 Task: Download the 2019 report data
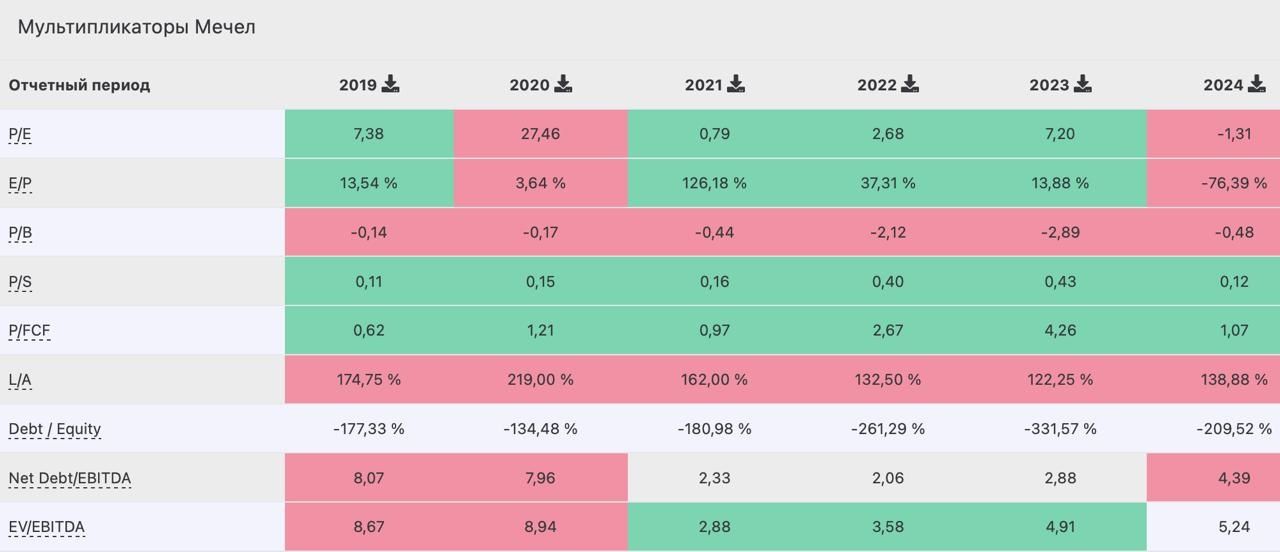pyautogui.click(x=390, y=84)
